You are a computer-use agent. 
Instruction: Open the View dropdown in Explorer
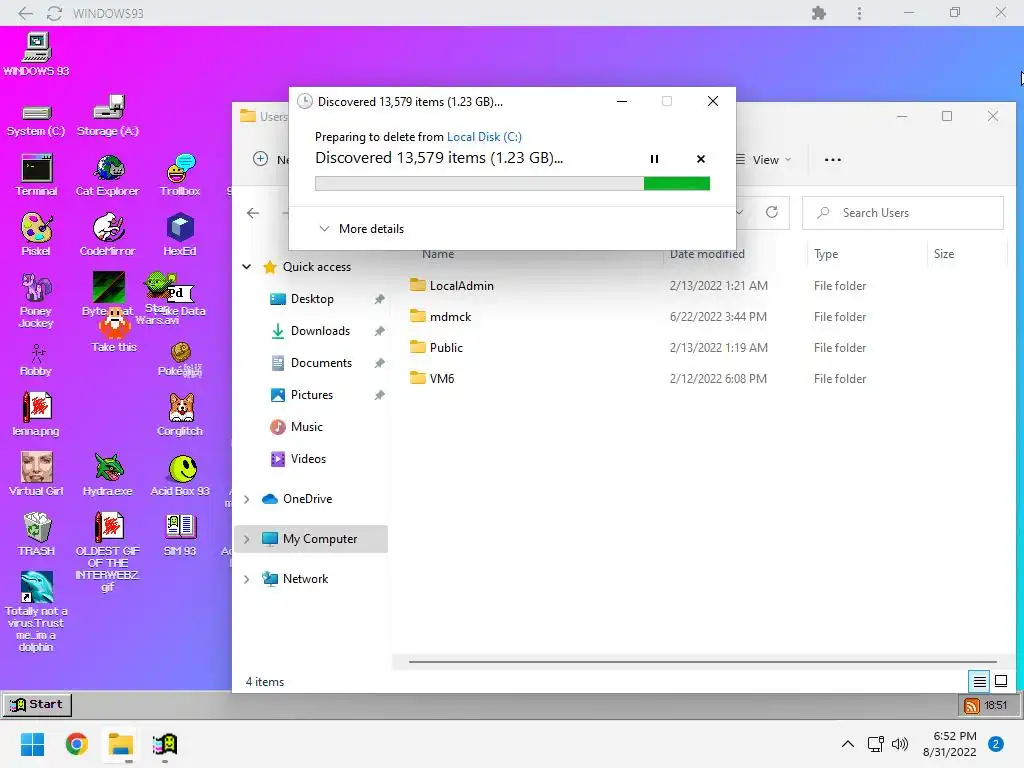coord(763,159)
